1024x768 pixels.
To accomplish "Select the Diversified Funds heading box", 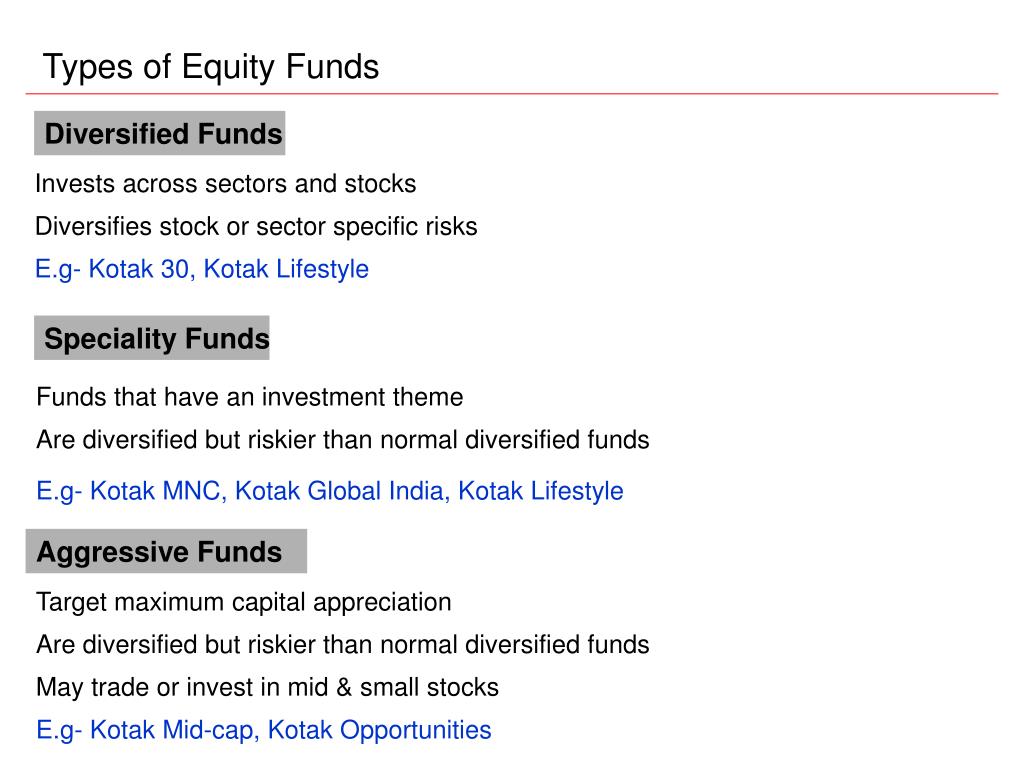I will [159, 133].
